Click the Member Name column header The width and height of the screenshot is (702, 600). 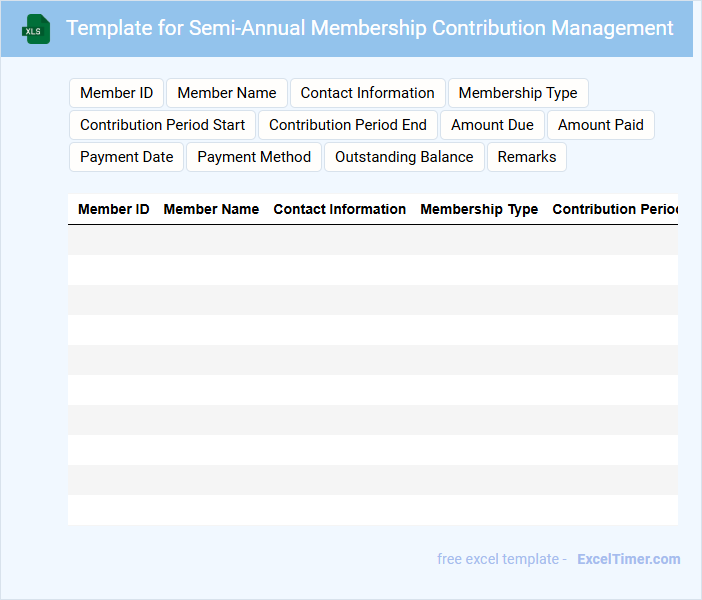click(x=211, y=209)
